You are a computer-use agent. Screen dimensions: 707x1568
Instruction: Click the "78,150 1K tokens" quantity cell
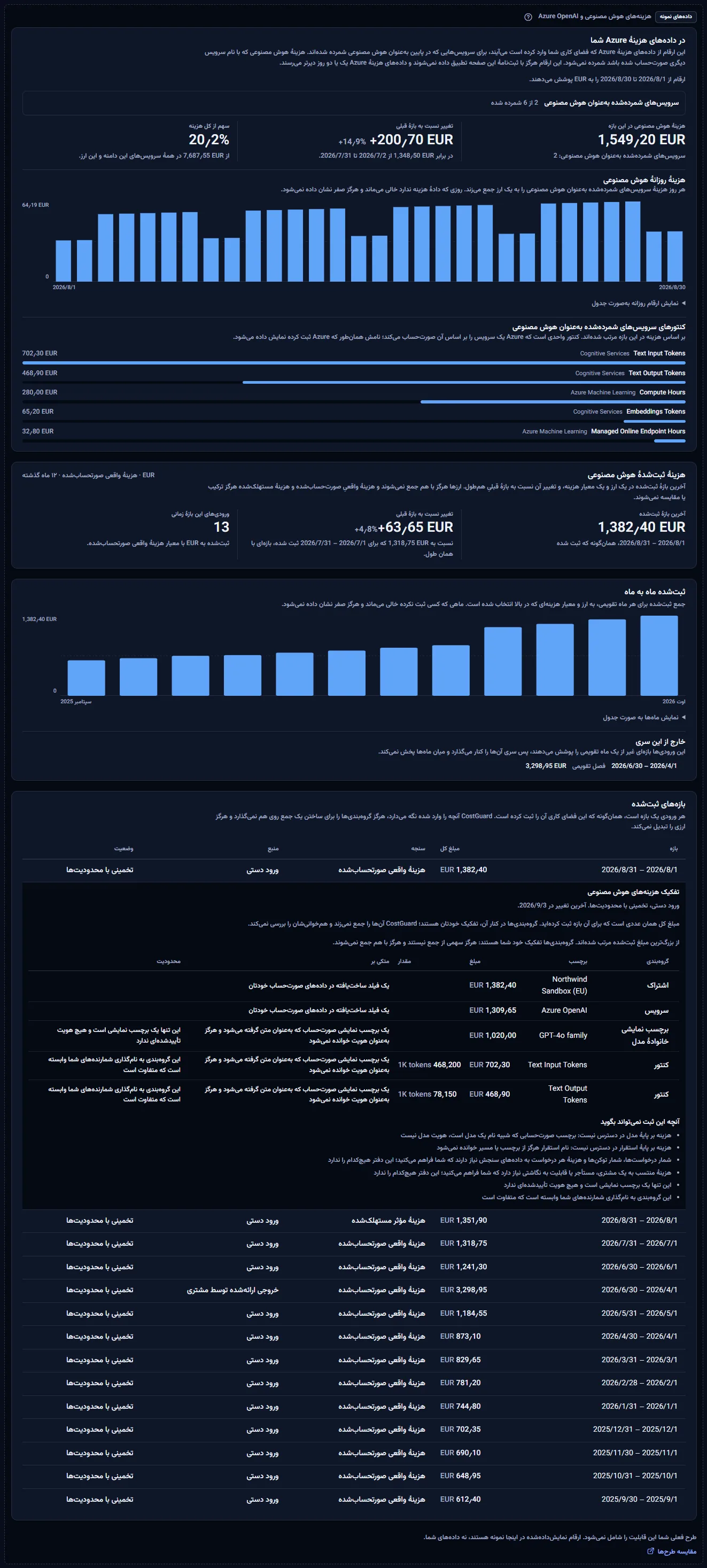[427, 1094]
